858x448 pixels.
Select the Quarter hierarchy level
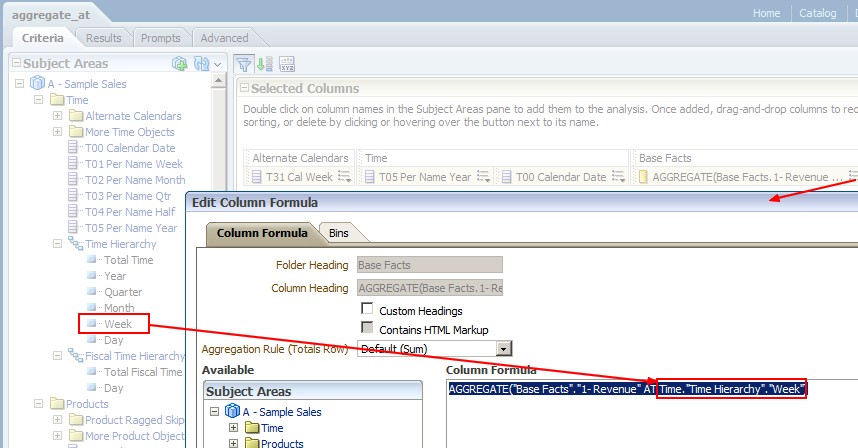click(x=123, y=292)
